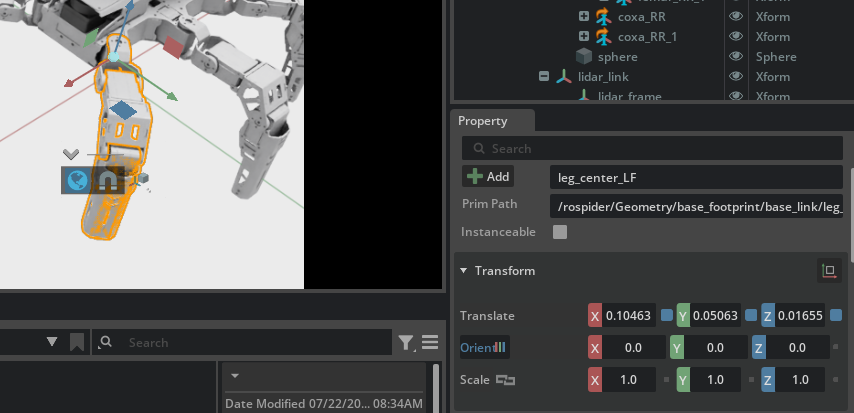Image resolution: width=854 pixels, height=413 pixels.
Task: Click the Translate X red label
Action: pyautogui.click(x=595, y=316)
